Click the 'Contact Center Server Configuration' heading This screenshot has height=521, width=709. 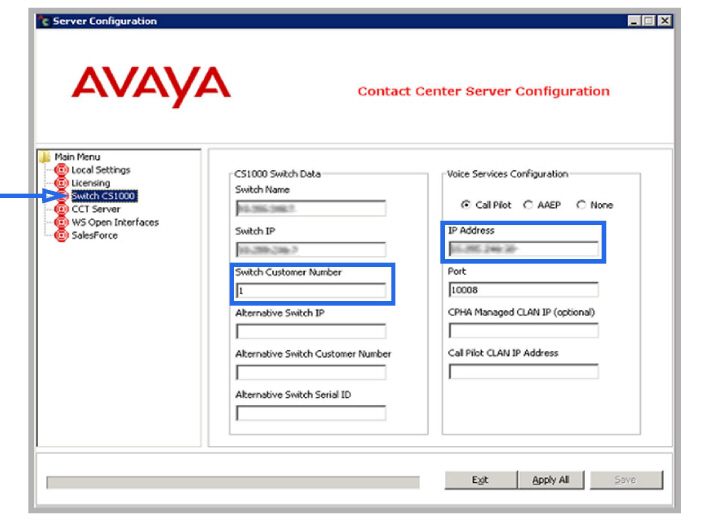click(483, 91)
